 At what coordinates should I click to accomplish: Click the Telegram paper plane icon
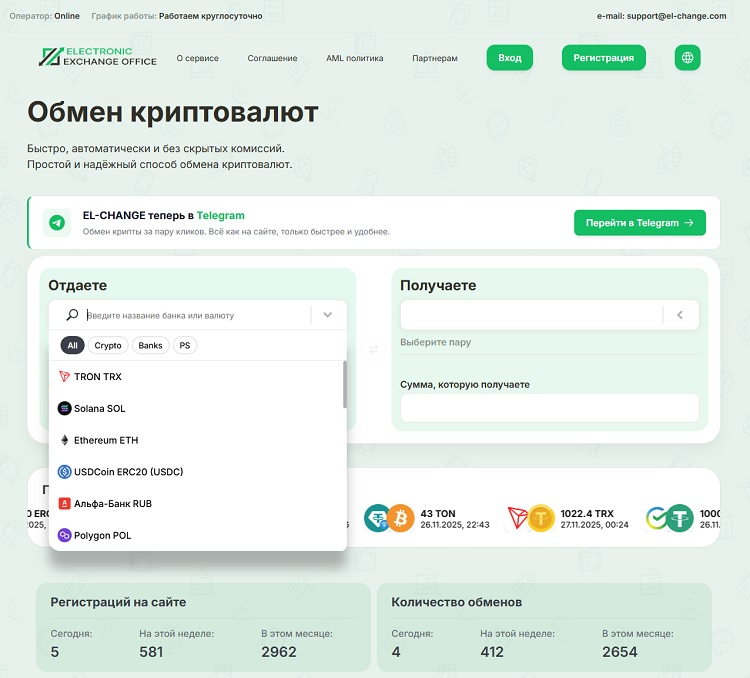(x=57, y=223)
